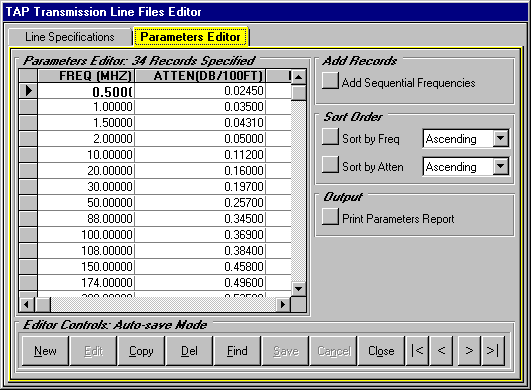The height and width of the screenshot is (390, 531).
Task: Activate the Sort by Atten box
Action: 330,165
